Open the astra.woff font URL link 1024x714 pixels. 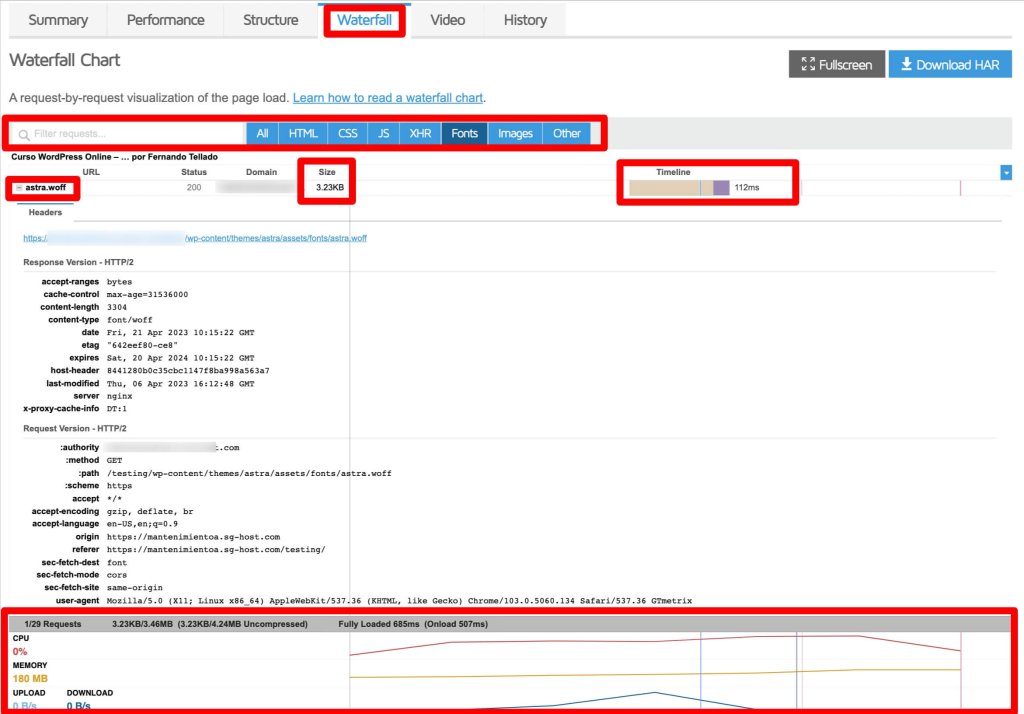(195, 238)
